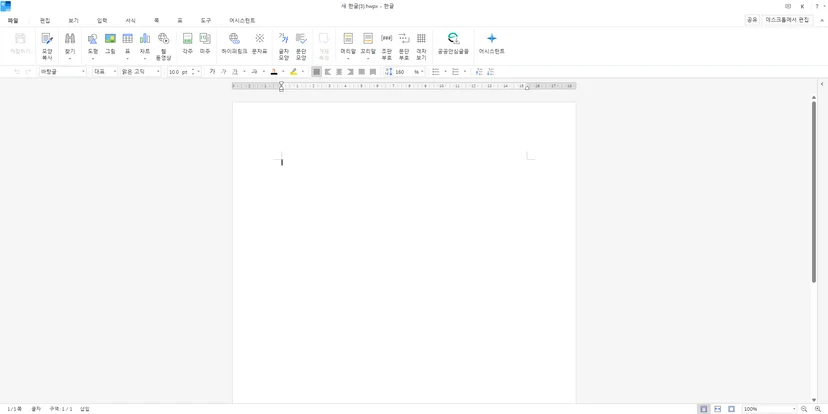Open the 편집 menu
828x414 pixels.
click(x=45, y=21)
